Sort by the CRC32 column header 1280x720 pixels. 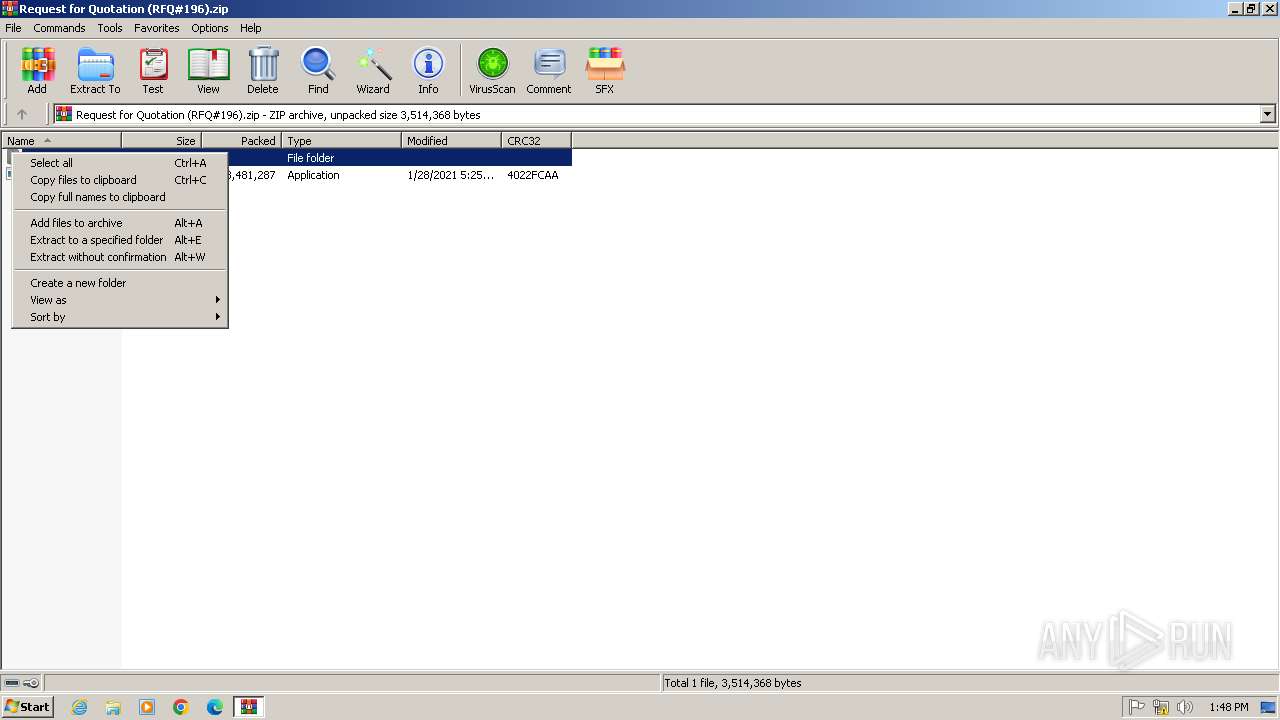click(x=537, y=141)
